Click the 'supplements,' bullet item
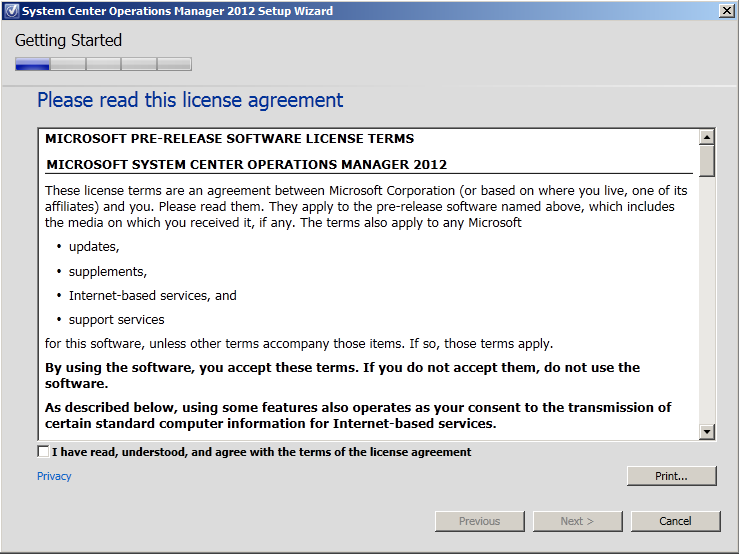739x554 pixels. (107, 272)
